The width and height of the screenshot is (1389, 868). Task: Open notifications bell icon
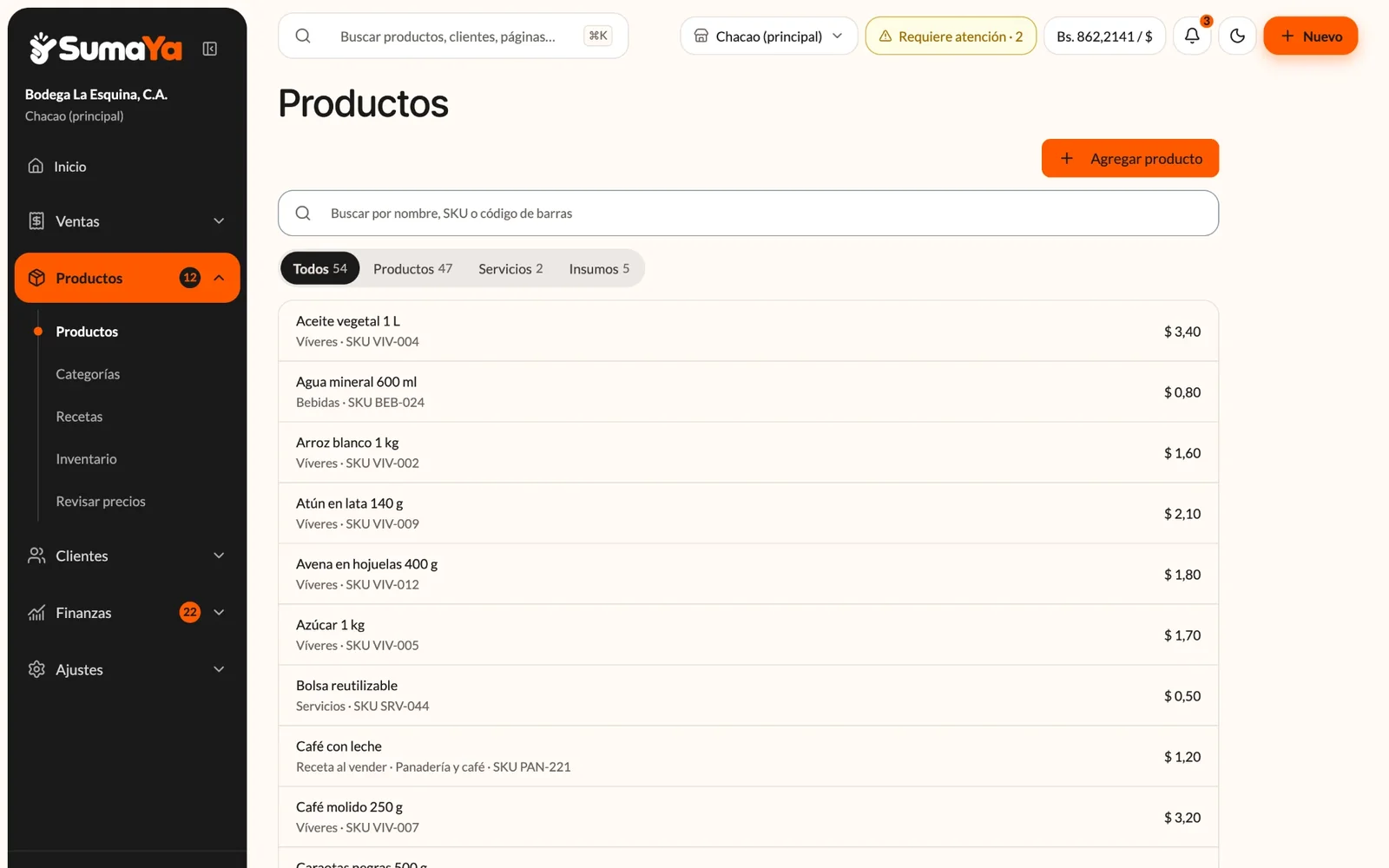[1192, 36]
